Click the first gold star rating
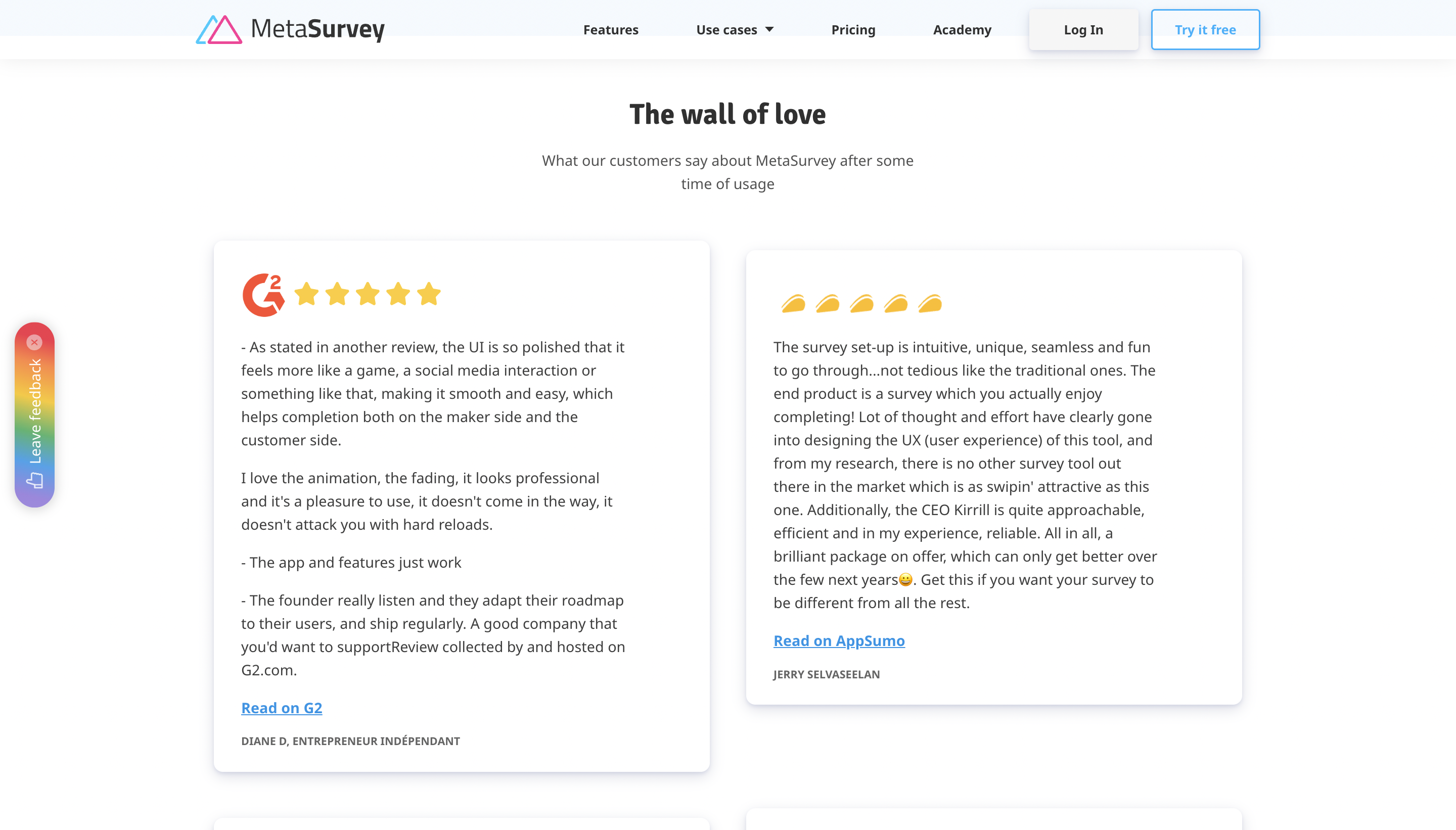1456x830 pixels. (x=307, y=294)
